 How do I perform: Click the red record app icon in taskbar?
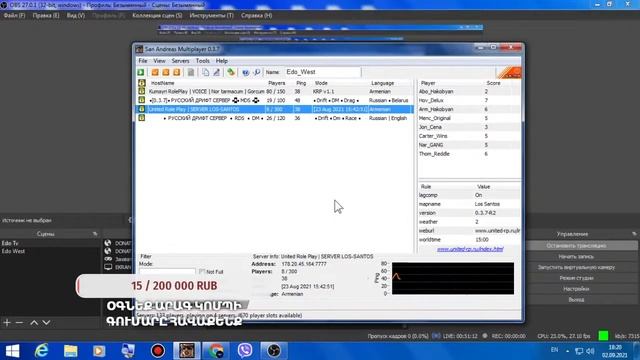tap(158, 351)
